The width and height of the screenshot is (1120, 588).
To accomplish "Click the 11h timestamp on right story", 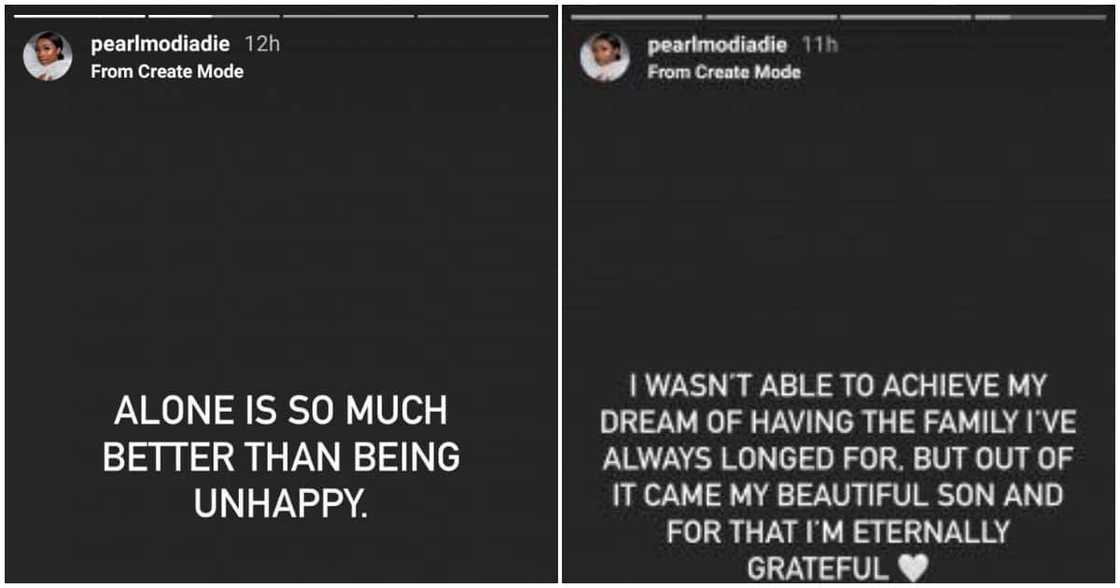I will pyautogui.click(x=820, y=46).
